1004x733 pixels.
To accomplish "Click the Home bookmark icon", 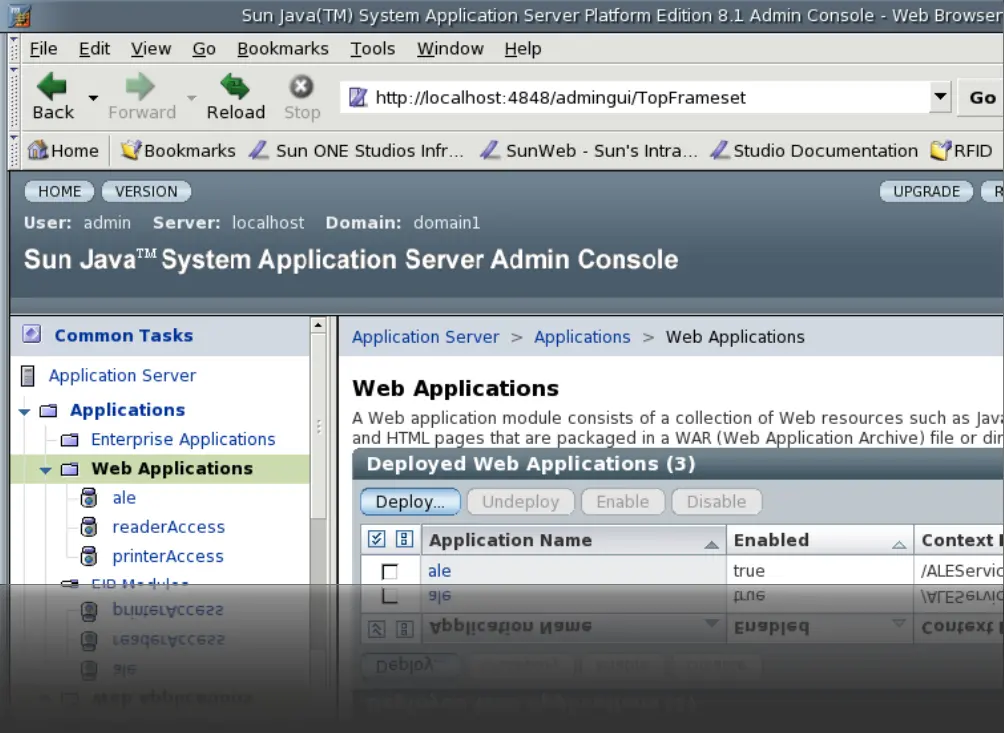I will (38, 151).
